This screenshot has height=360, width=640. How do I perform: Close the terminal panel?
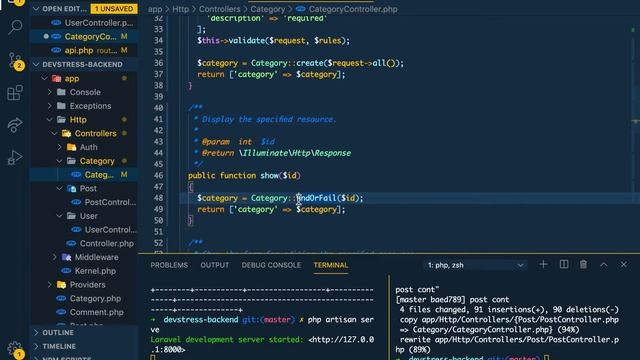624,264
